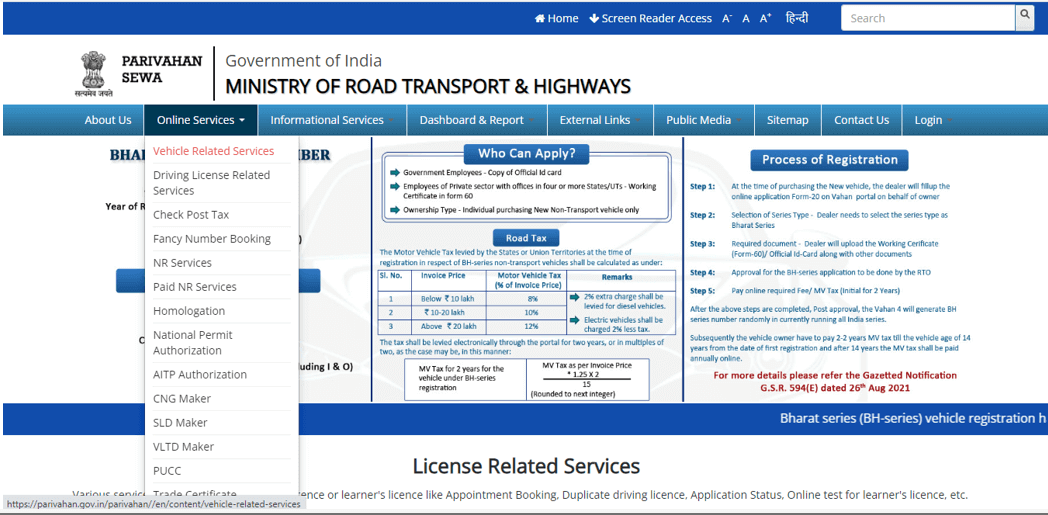Image resolution: width=1048 pixels, height=515 pixels.
Task: Click the Home link with house icon
Action: [556, 19]
